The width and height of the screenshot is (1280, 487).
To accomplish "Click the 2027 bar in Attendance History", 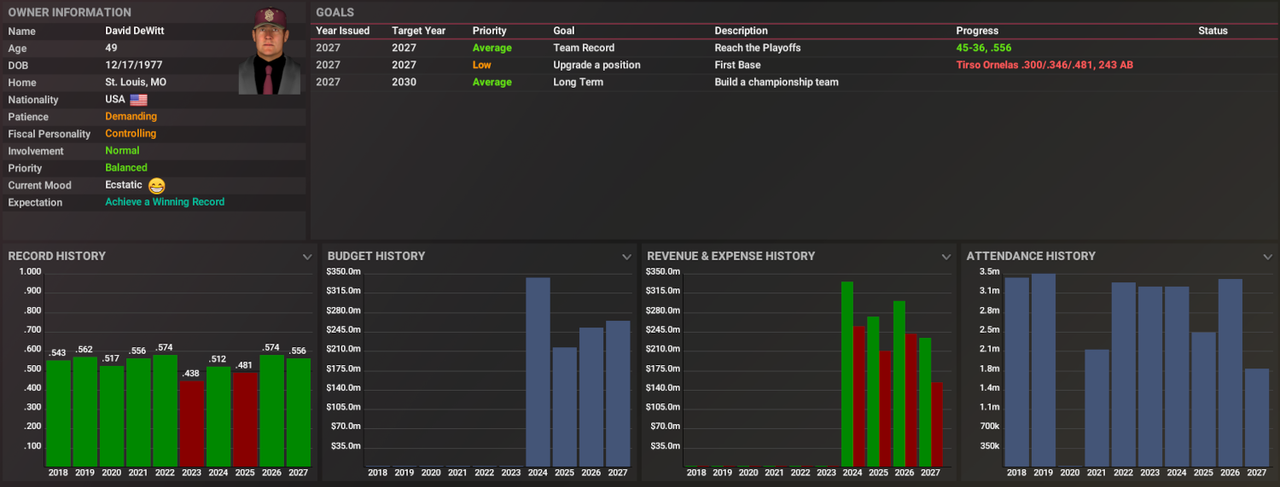I will click(1257, 417).
